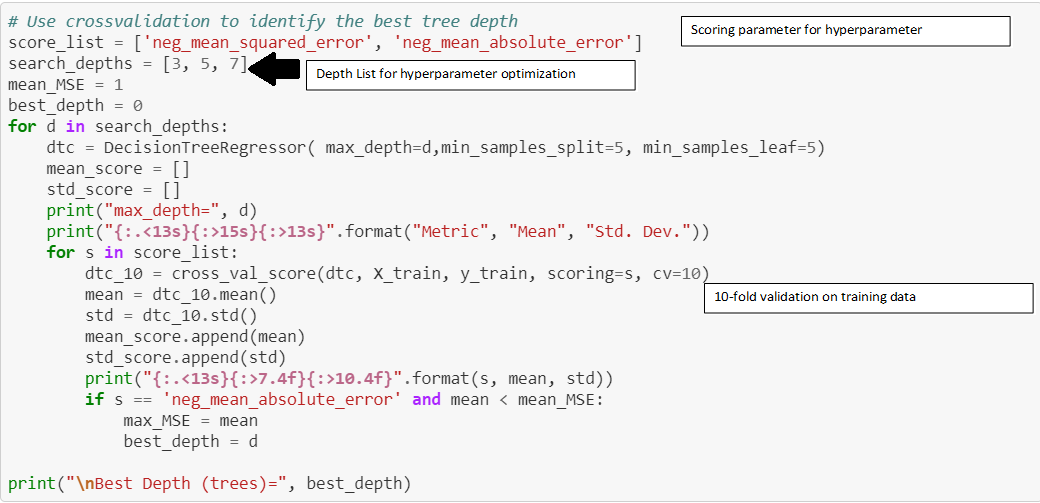
Task: Click the mean = dtc_10.mean() line
Action: tap(181, 295)
